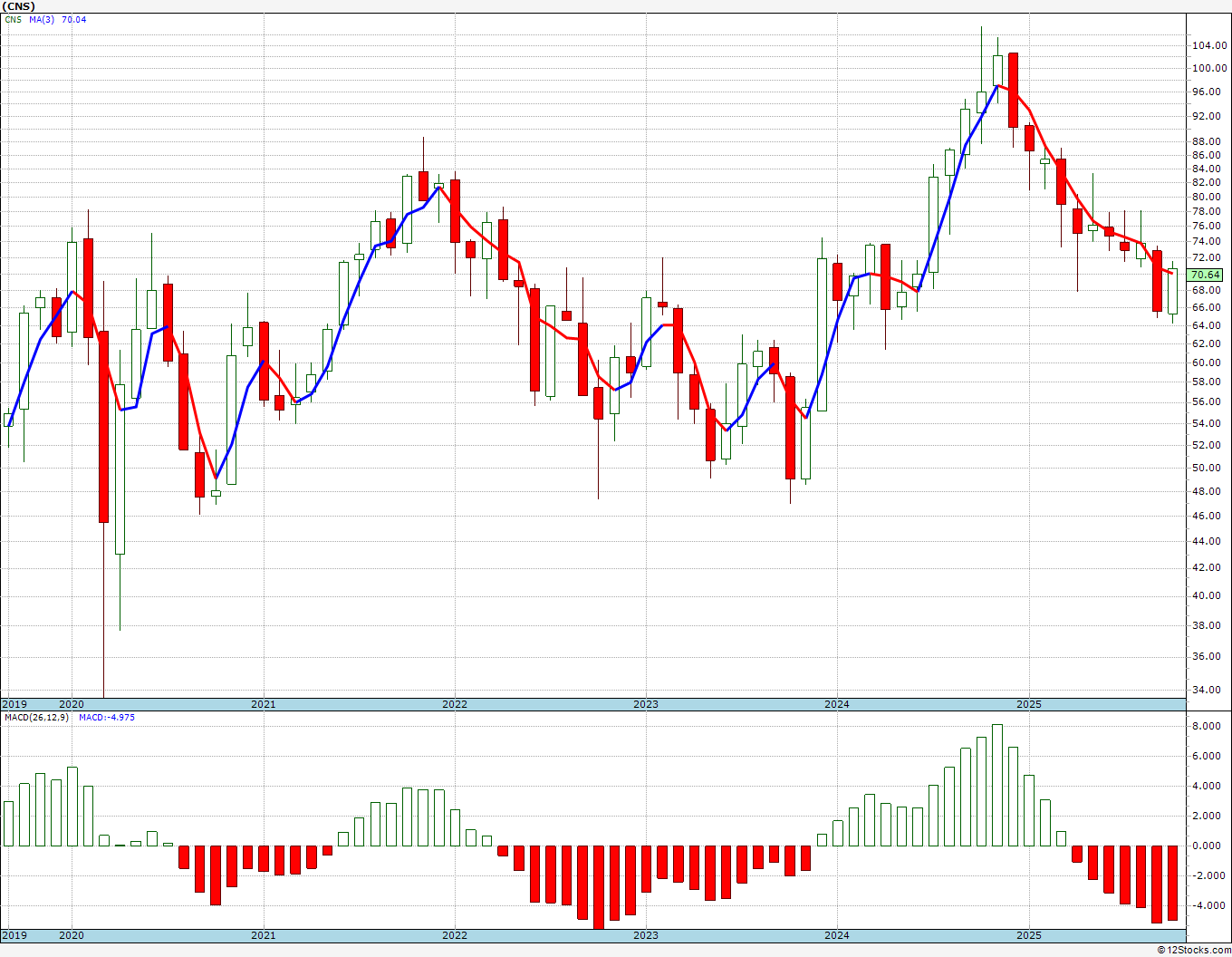Select the -2.000 MACD axis label
The width and height of the screenshot is (1232, 957).
(x=1208, y=875)
